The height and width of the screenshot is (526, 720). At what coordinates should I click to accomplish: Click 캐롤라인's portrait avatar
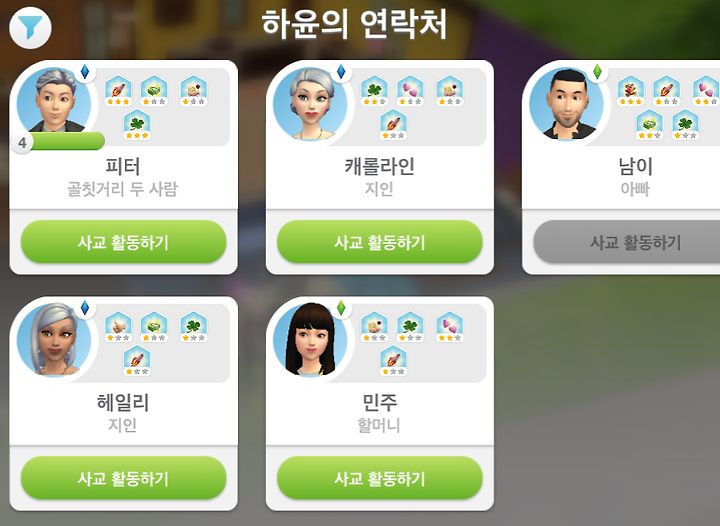310,103
